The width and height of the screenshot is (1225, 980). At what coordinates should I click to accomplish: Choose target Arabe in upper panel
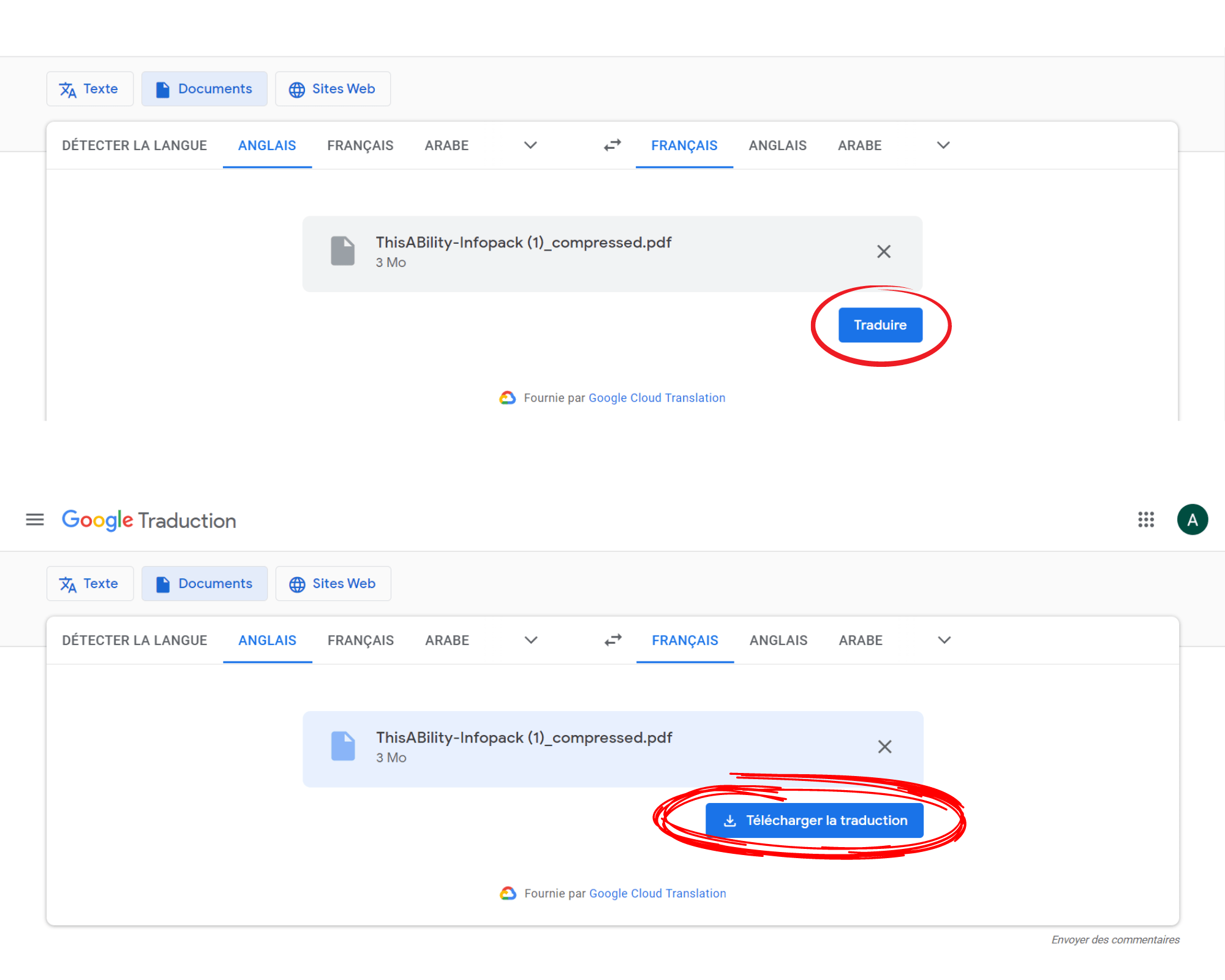pos(859,146)
